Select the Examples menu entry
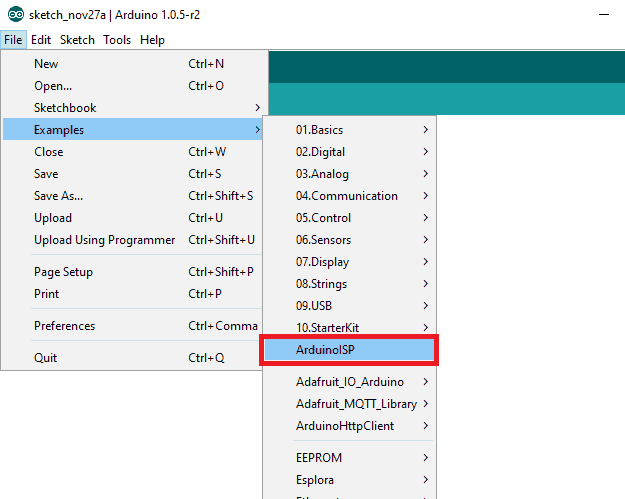625x499 pixels. pyautogui.click(x=132, y=130)
